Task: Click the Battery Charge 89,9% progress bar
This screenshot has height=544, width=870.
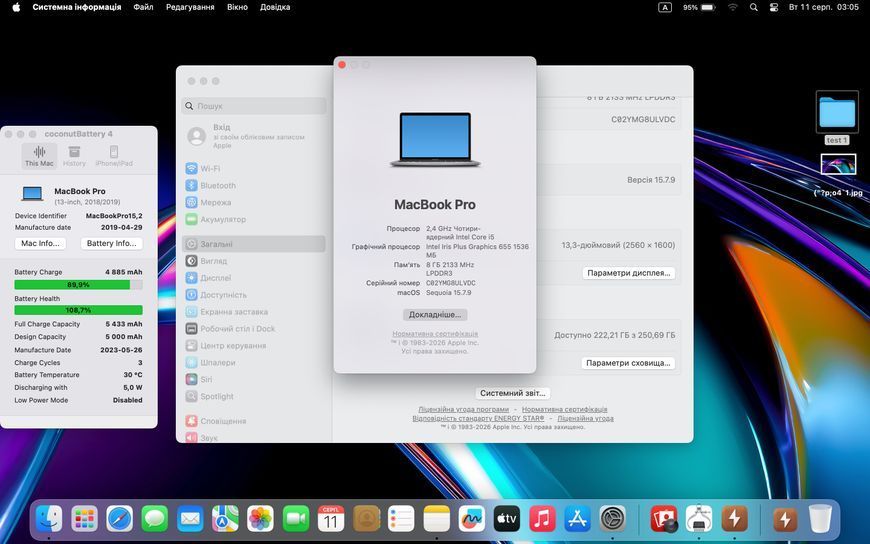Action: click(78, 285)
